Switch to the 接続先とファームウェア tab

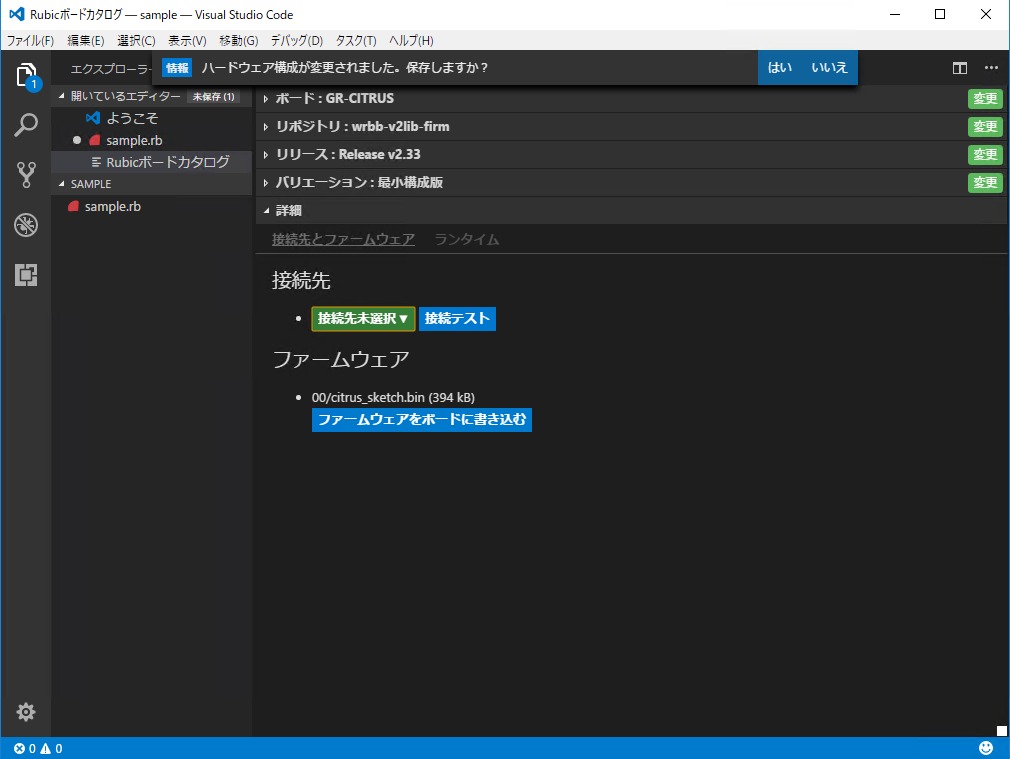343,240
